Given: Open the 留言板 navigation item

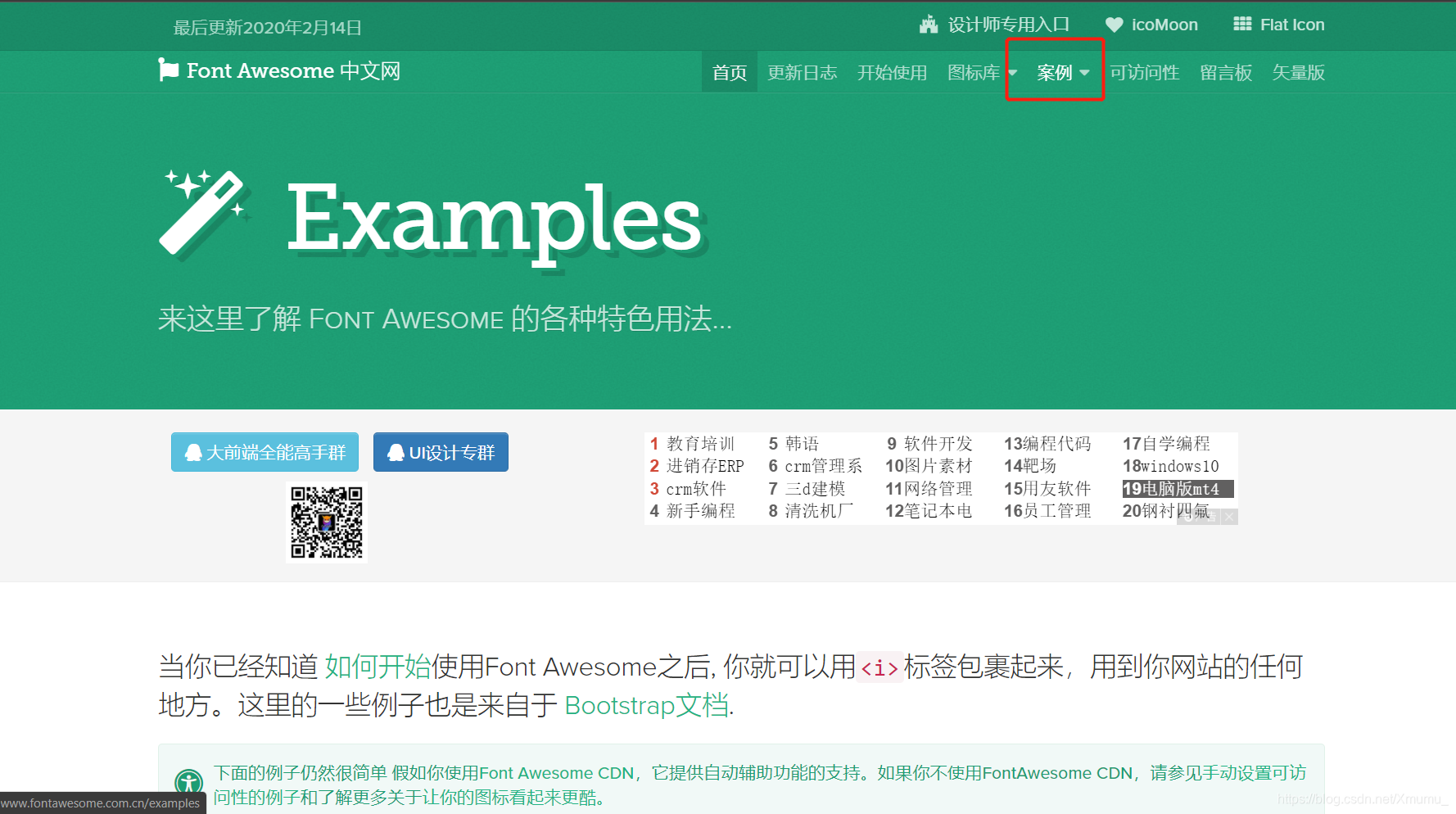Looking at the screenshot, I should (x=1226, y=73).
